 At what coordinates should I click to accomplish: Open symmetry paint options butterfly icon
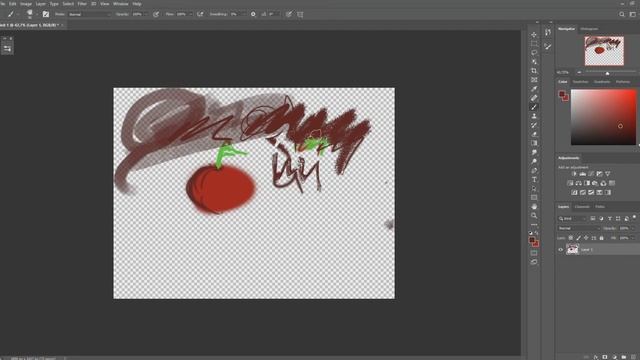(300, 14)
